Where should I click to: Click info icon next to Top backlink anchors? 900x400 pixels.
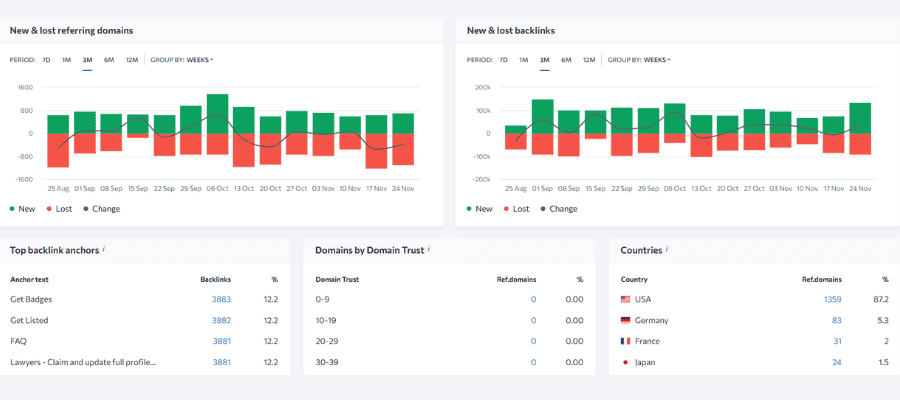coord(104,248)
